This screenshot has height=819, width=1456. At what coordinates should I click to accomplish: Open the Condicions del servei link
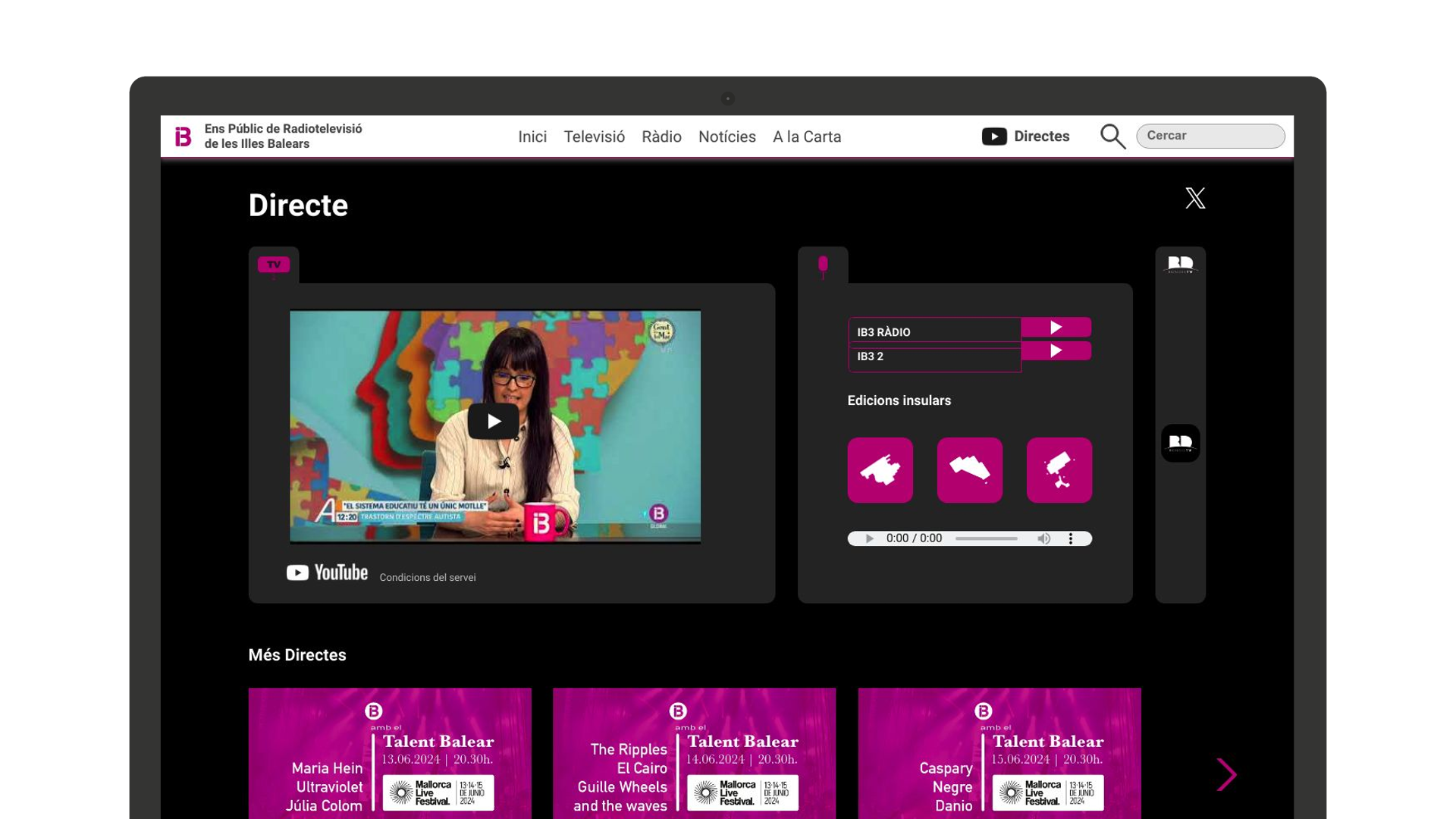pos(428,577)
